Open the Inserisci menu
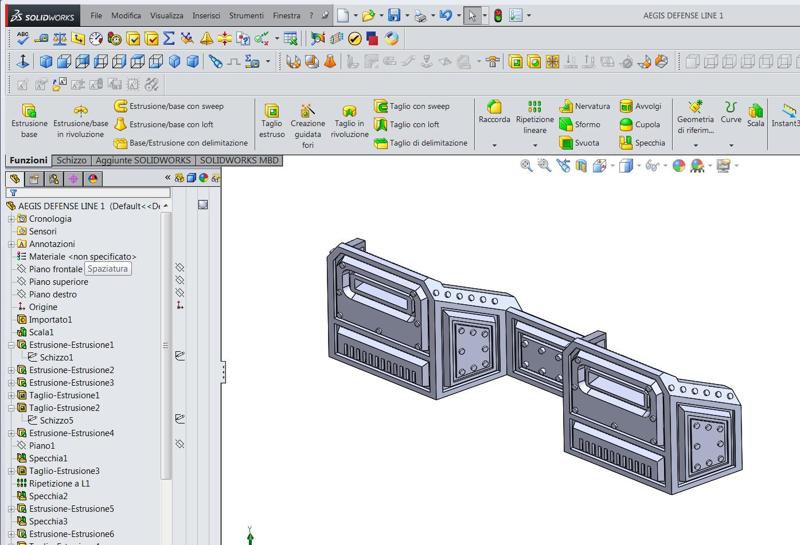 tap(206, 17)
